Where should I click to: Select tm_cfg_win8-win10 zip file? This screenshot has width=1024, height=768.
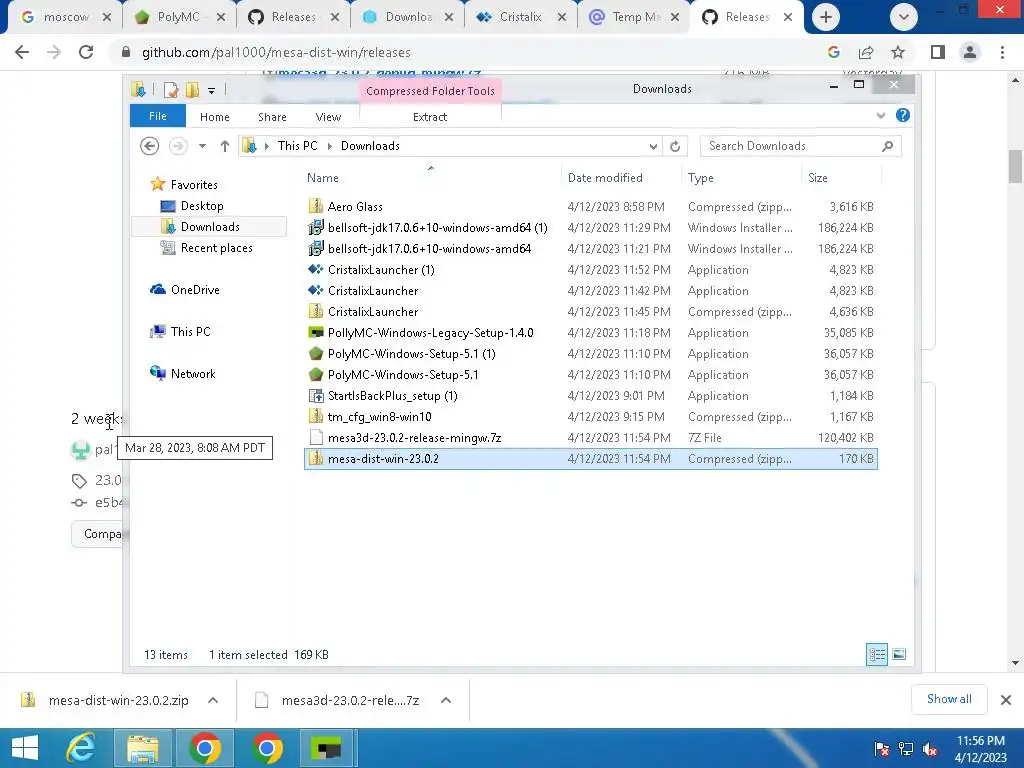590,417
